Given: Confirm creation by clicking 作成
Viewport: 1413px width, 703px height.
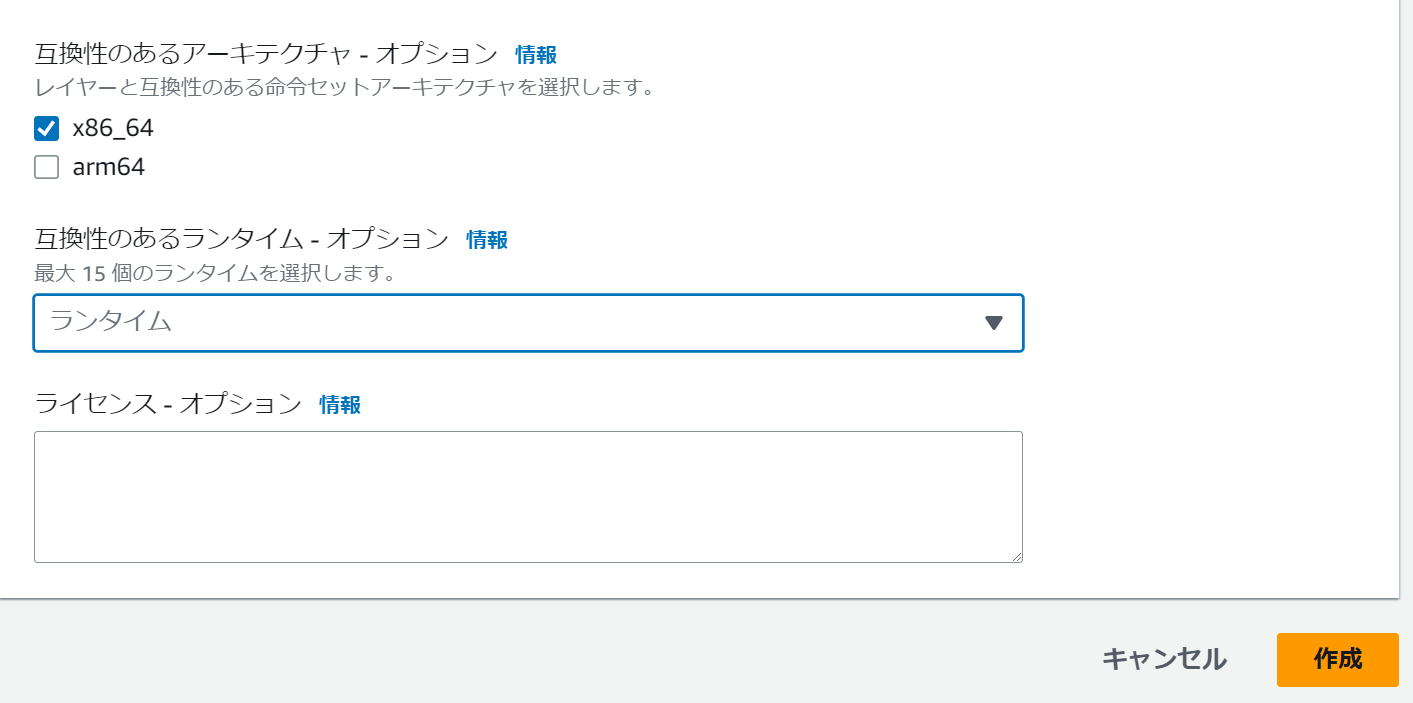Looking at the screenshot, I should click(x=1337, y=660).
